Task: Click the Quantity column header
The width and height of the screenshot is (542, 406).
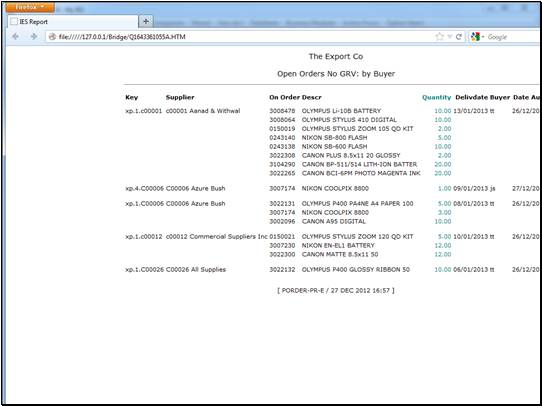Action: [x=437, y=97]
